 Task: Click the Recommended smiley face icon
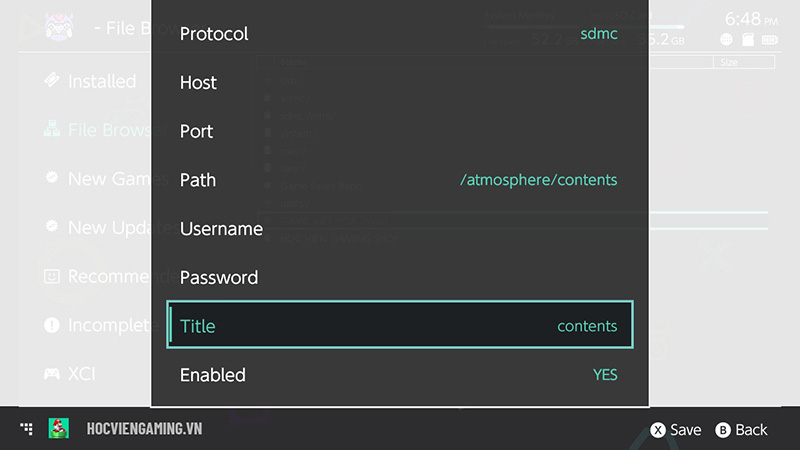click(52, 276)
